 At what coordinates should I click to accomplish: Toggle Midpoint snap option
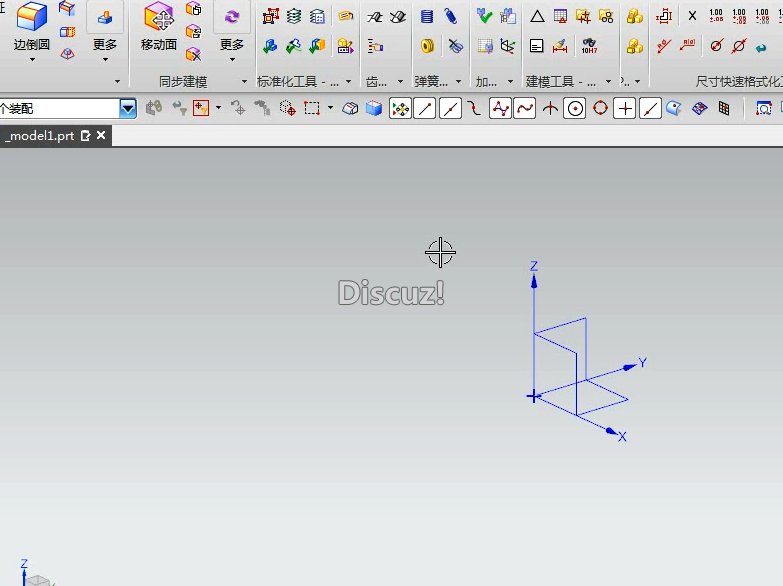450,108
